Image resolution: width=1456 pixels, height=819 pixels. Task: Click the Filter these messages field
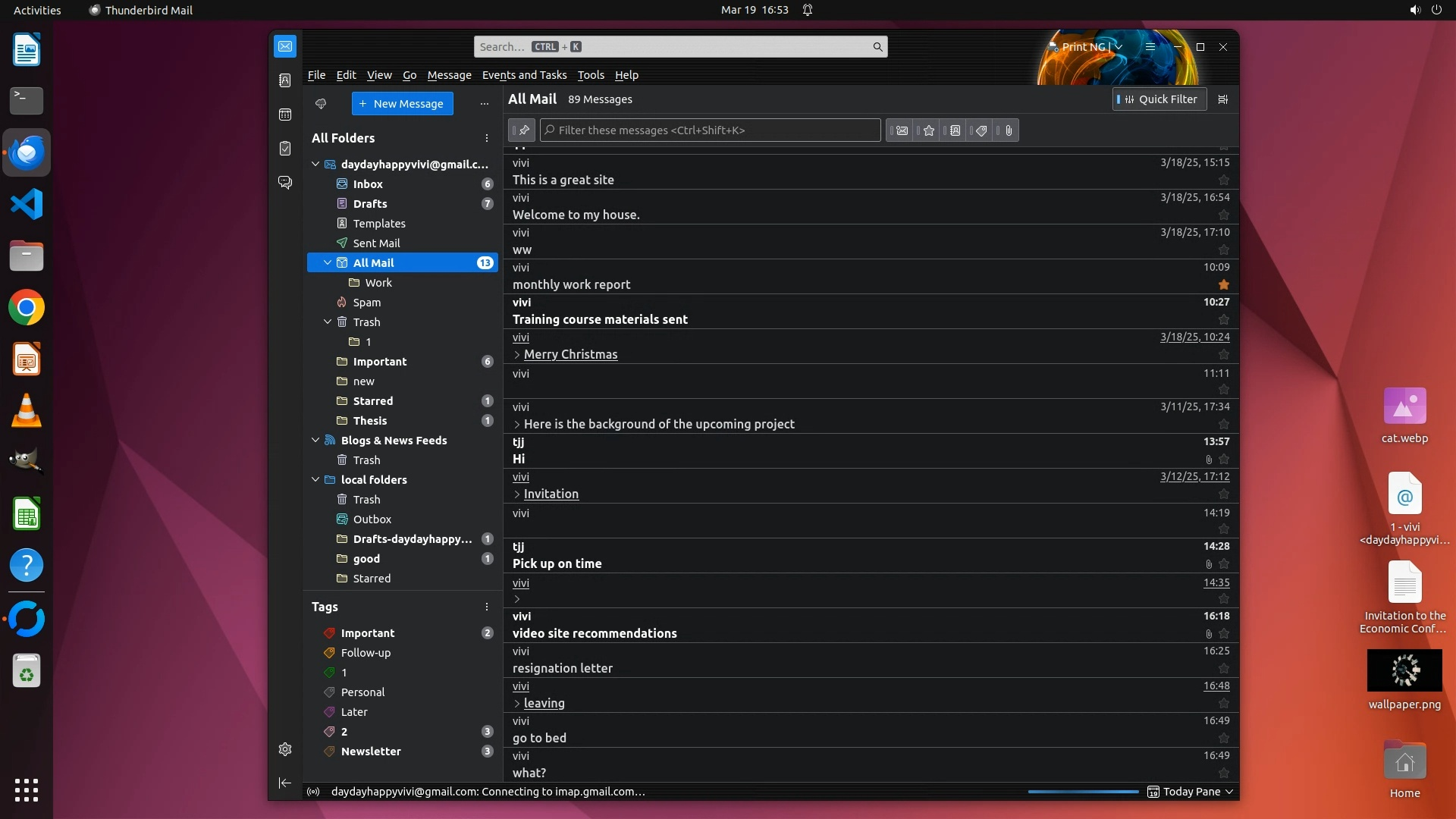click(x=709, y=130)
